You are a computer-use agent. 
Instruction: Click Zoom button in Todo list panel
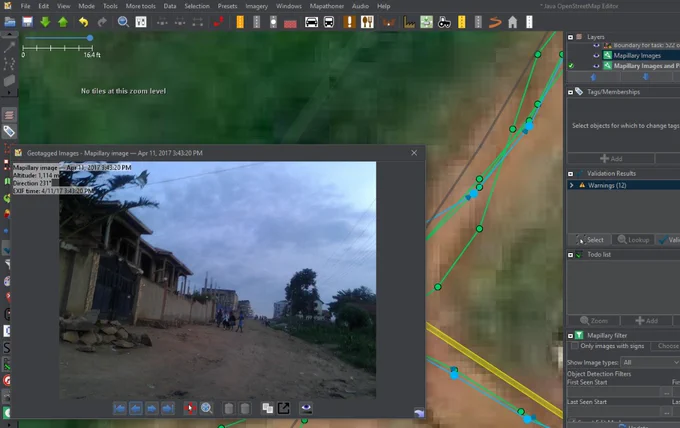point(594,321)
